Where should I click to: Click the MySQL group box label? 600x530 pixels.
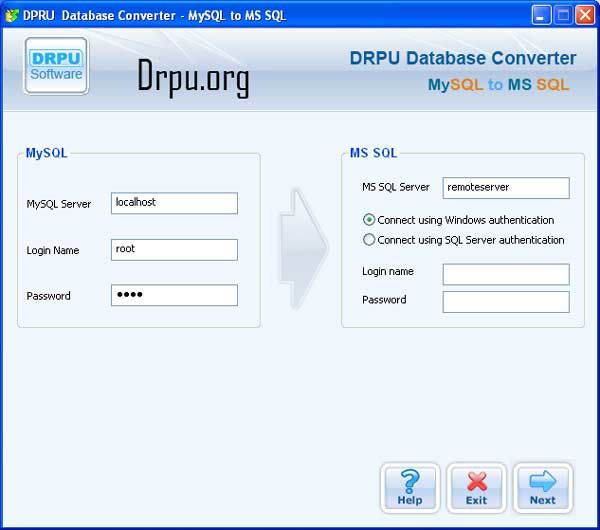coord(46,153)
